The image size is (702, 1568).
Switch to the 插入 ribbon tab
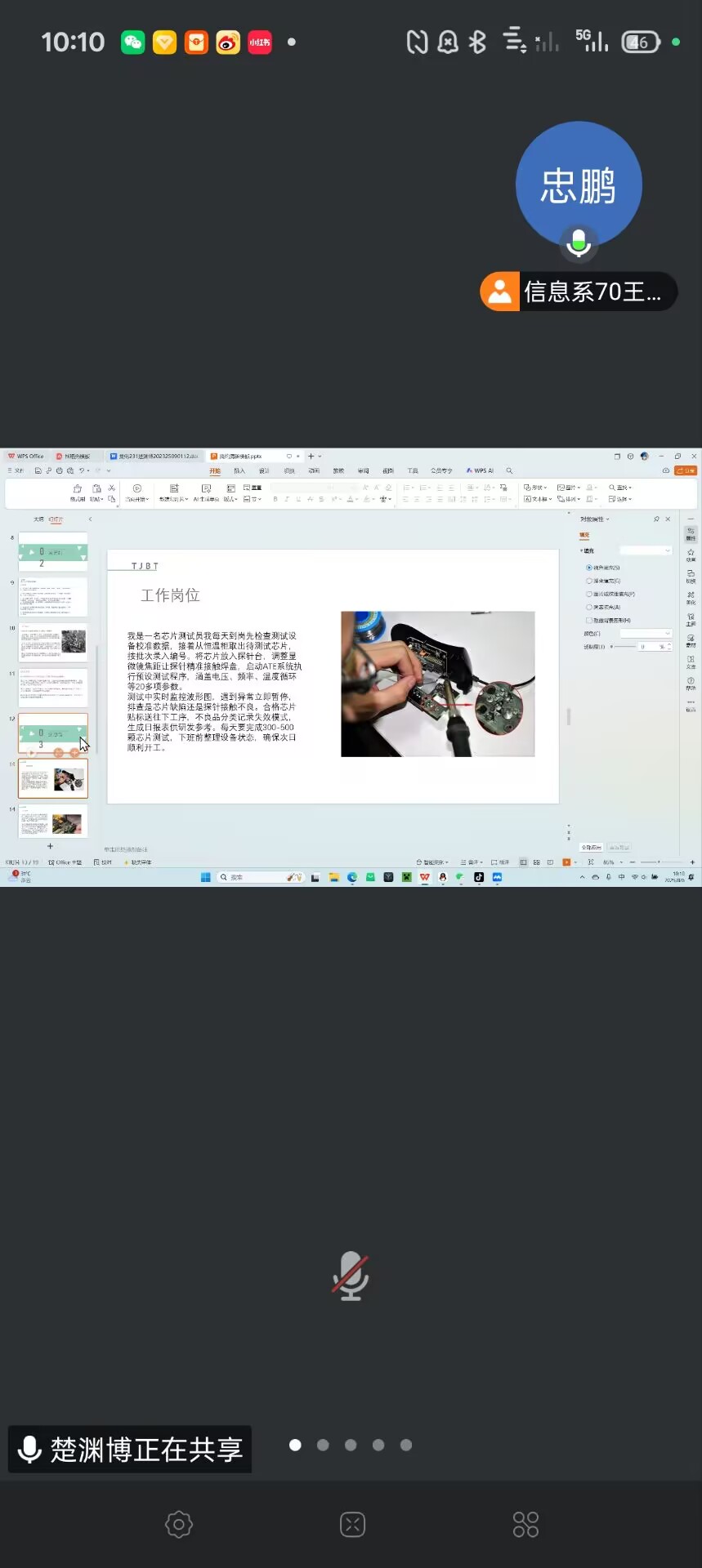(x=239, y=471)
